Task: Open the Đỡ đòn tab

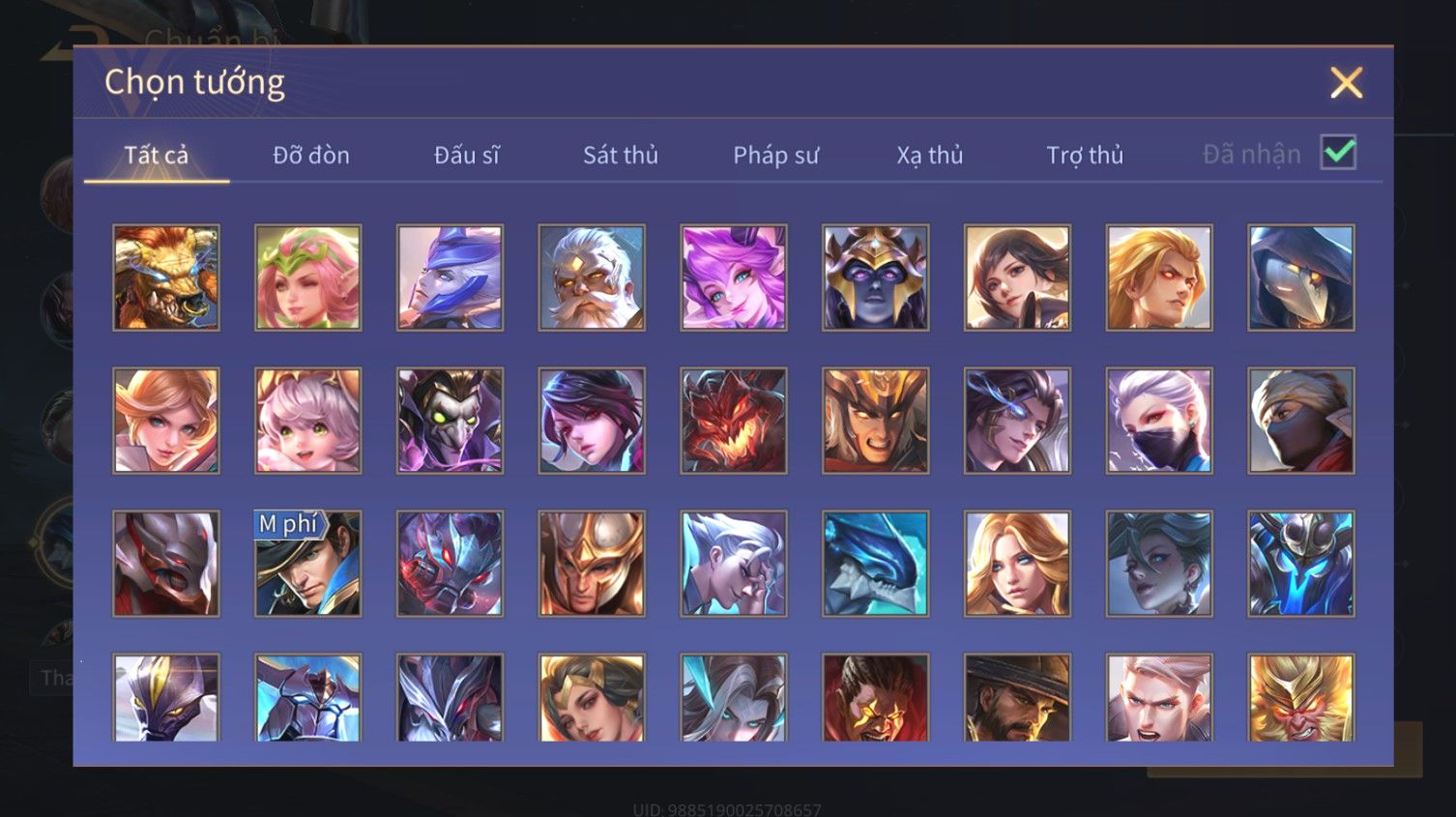Action: [311, 155]
